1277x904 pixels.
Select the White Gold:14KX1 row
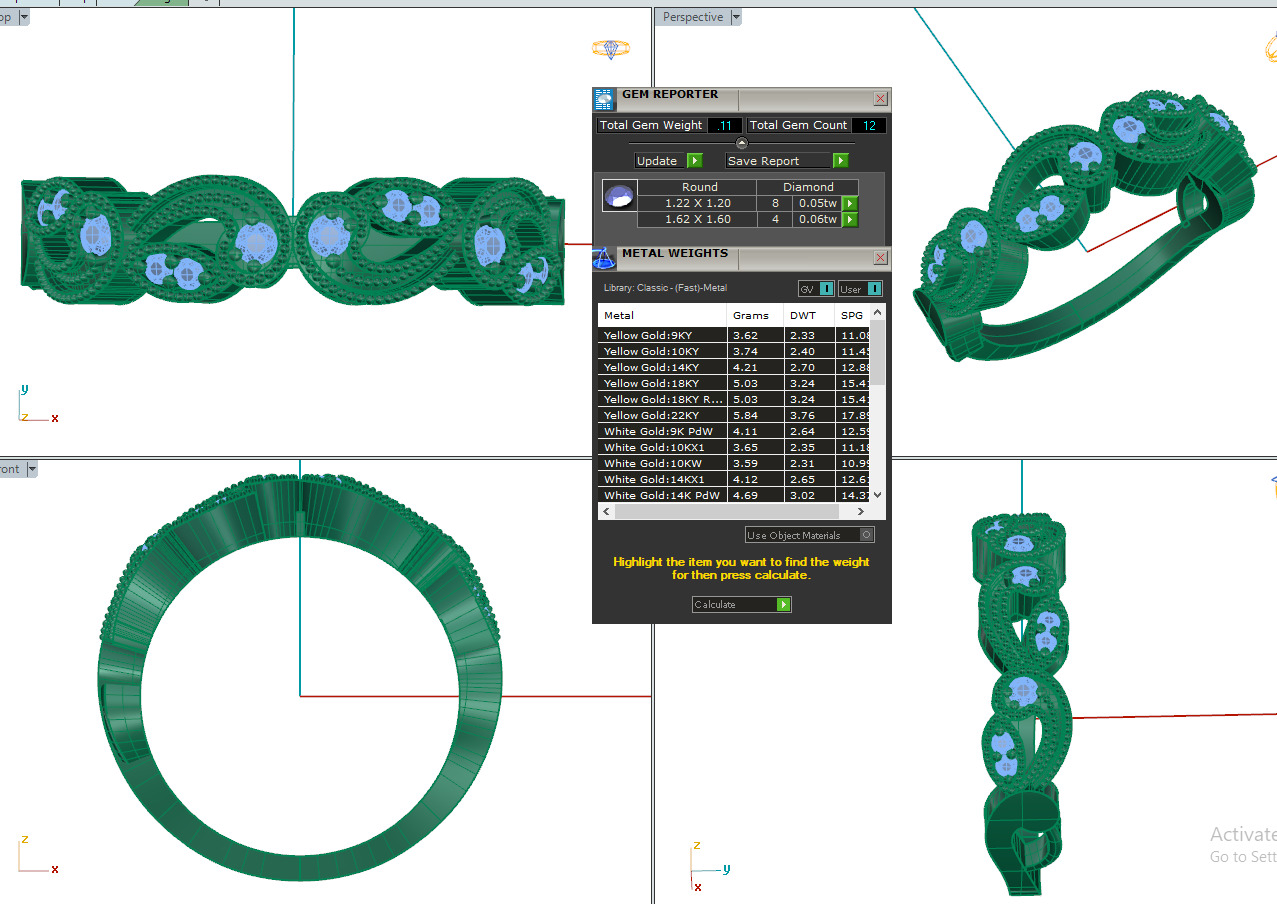click(734, 479)
